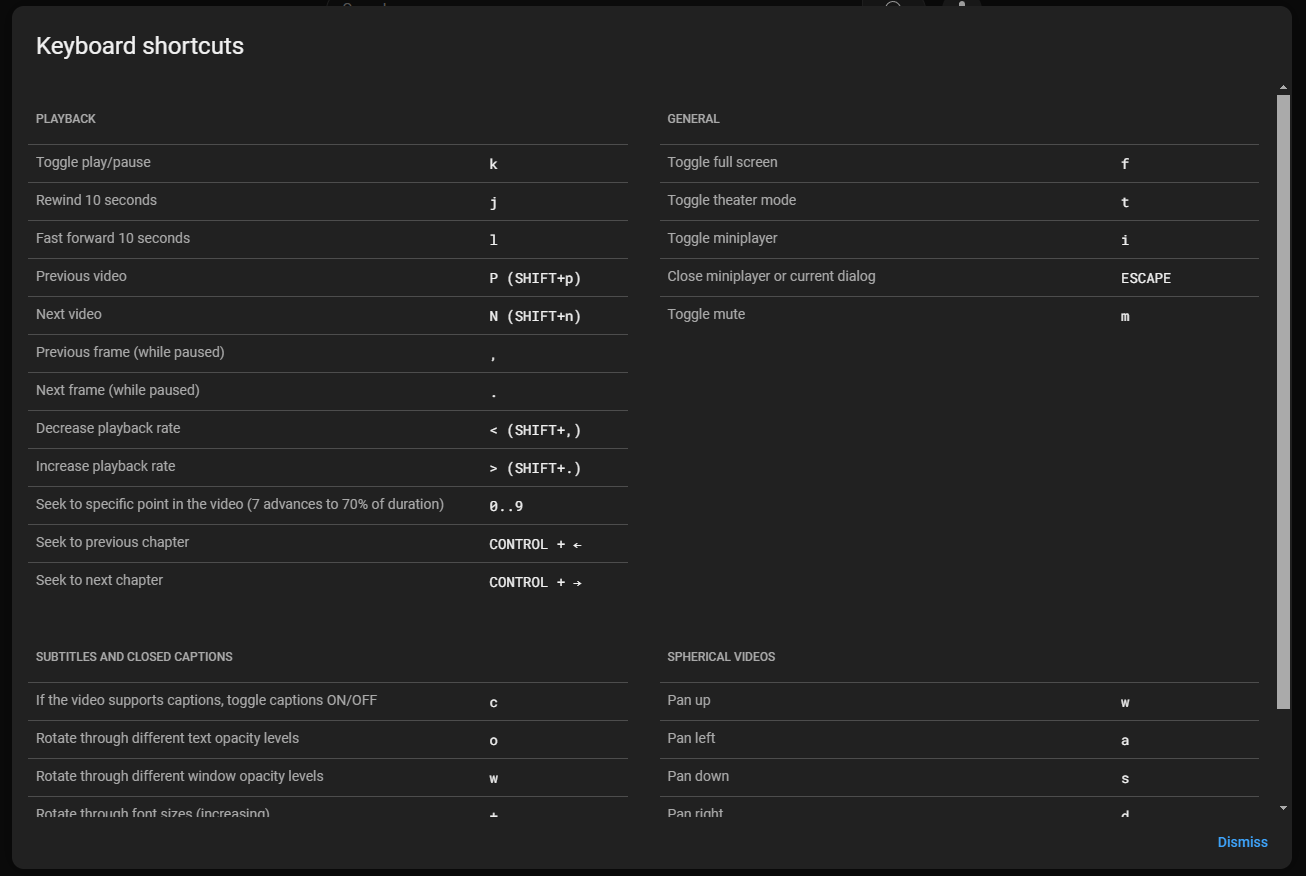Click the scrollbar down arrow
Image resolution: width=1306 pixels, height=876 pixels.
pyautogui.click(x=1283, y=807)
